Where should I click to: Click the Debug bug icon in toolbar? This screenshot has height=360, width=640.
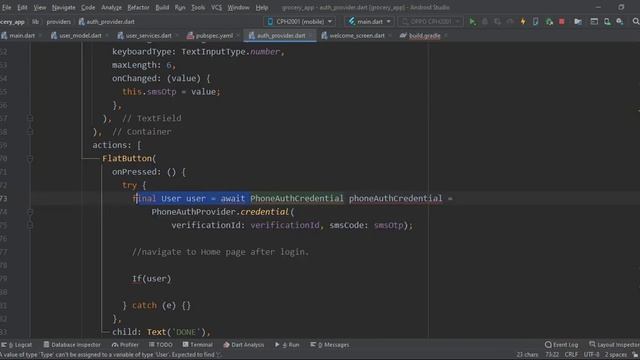coord(485,22)
